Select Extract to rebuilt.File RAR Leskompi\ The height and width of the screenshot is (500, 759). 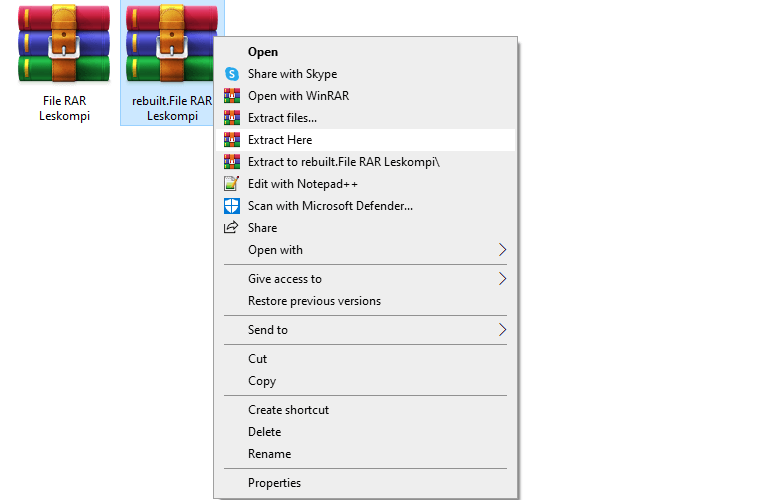tap(366, 162)
